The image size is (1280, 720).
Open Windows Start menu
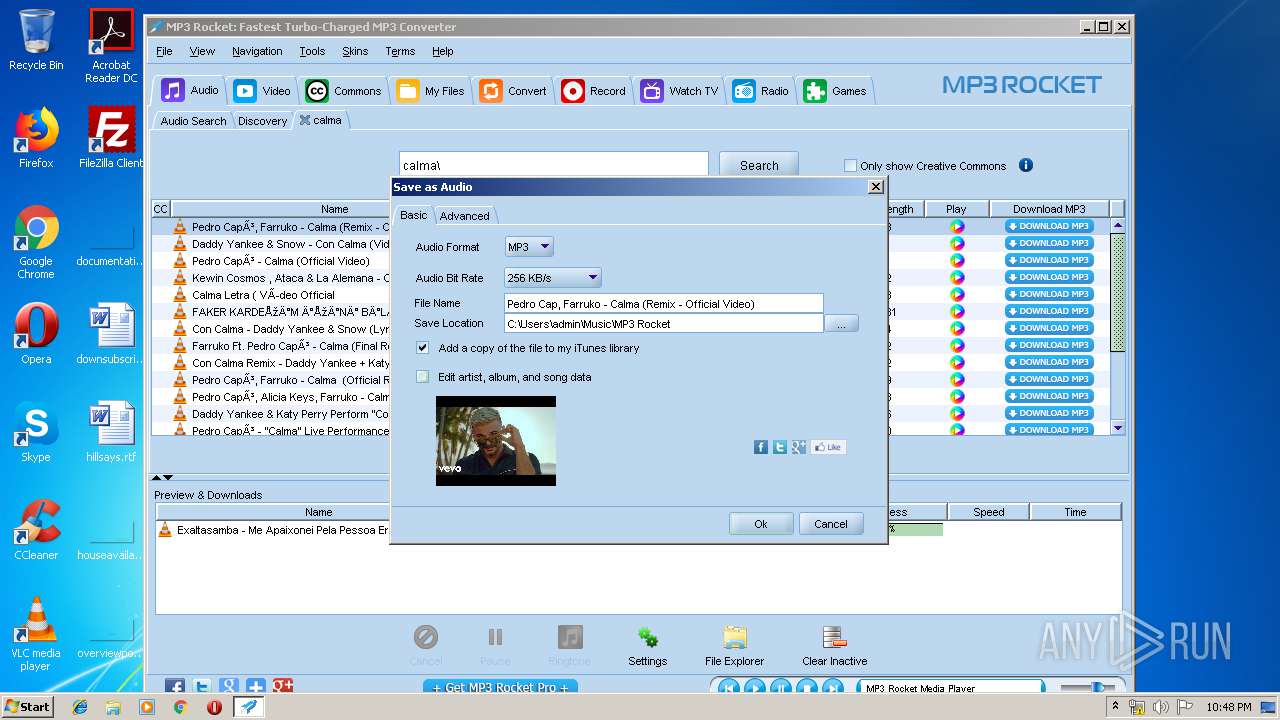[27, 706]
